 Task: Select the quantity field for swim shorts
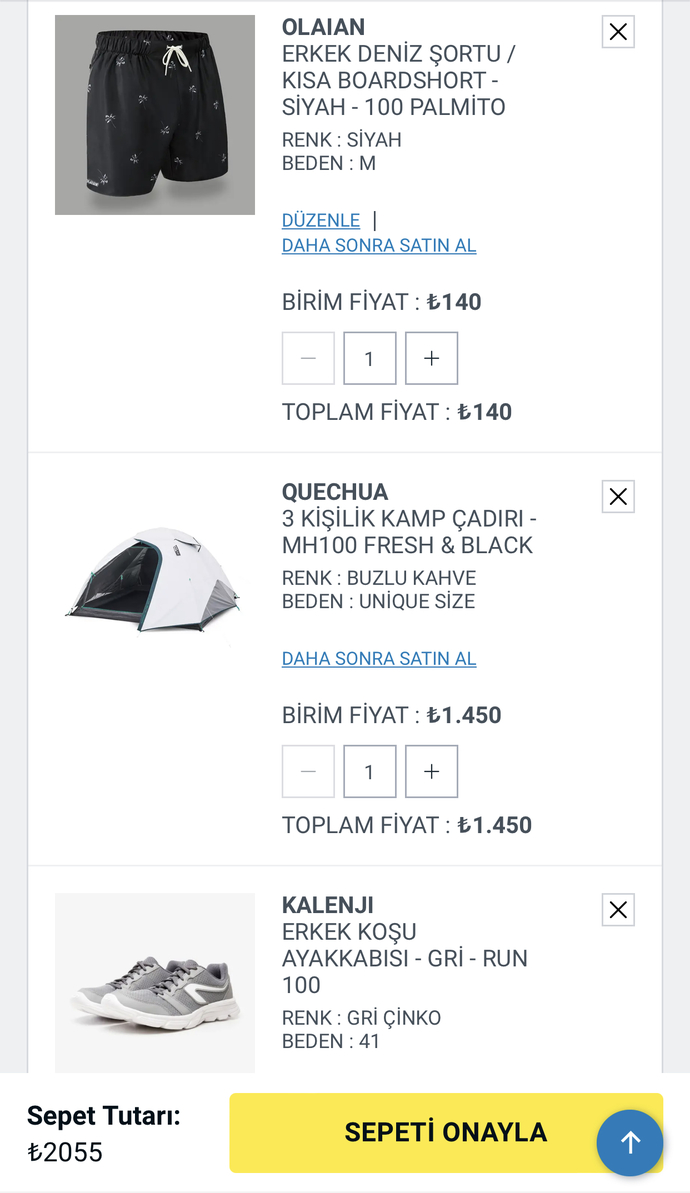point(370,358)
